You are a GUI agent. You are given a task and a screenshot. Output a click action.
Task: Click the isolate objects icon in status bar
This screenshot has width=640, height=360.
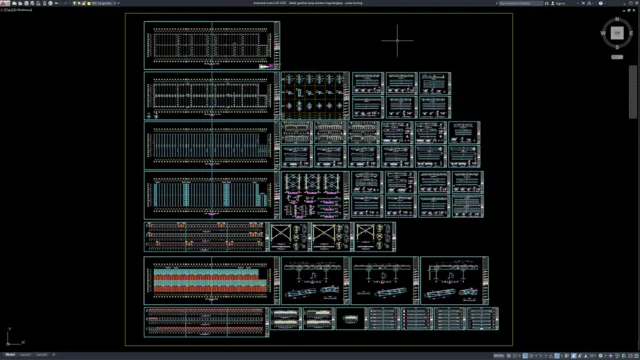click(617, 356)
